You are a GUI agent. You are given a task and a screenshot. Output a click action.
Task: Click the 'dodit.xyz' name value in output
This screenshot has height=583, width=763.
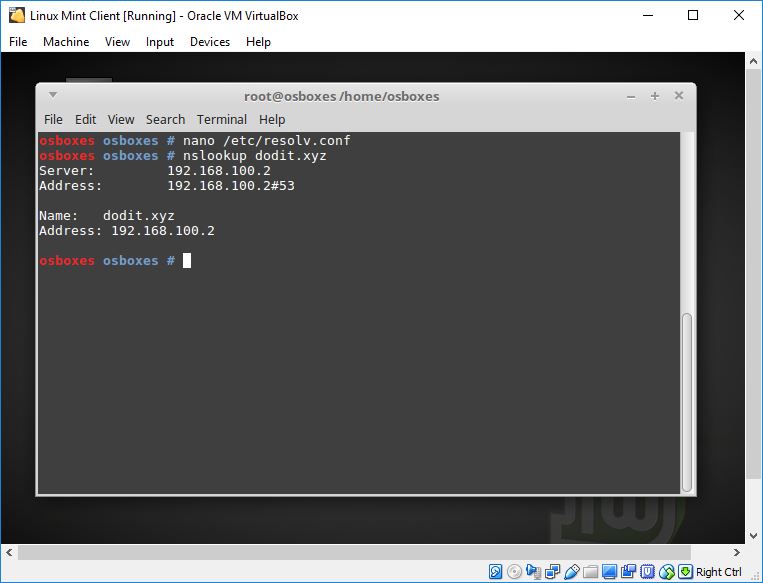pyautogui.click(x=139, y=216)
